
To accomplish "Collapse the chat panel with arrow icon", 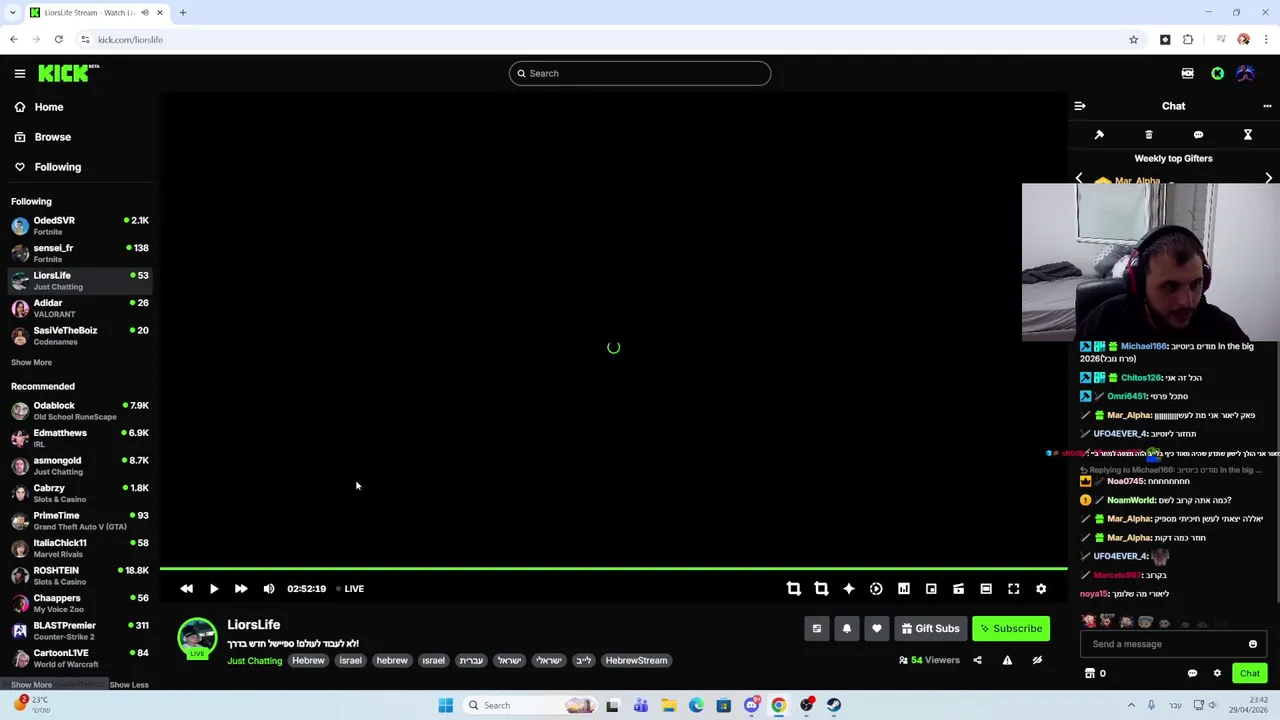I will 1080,106.
